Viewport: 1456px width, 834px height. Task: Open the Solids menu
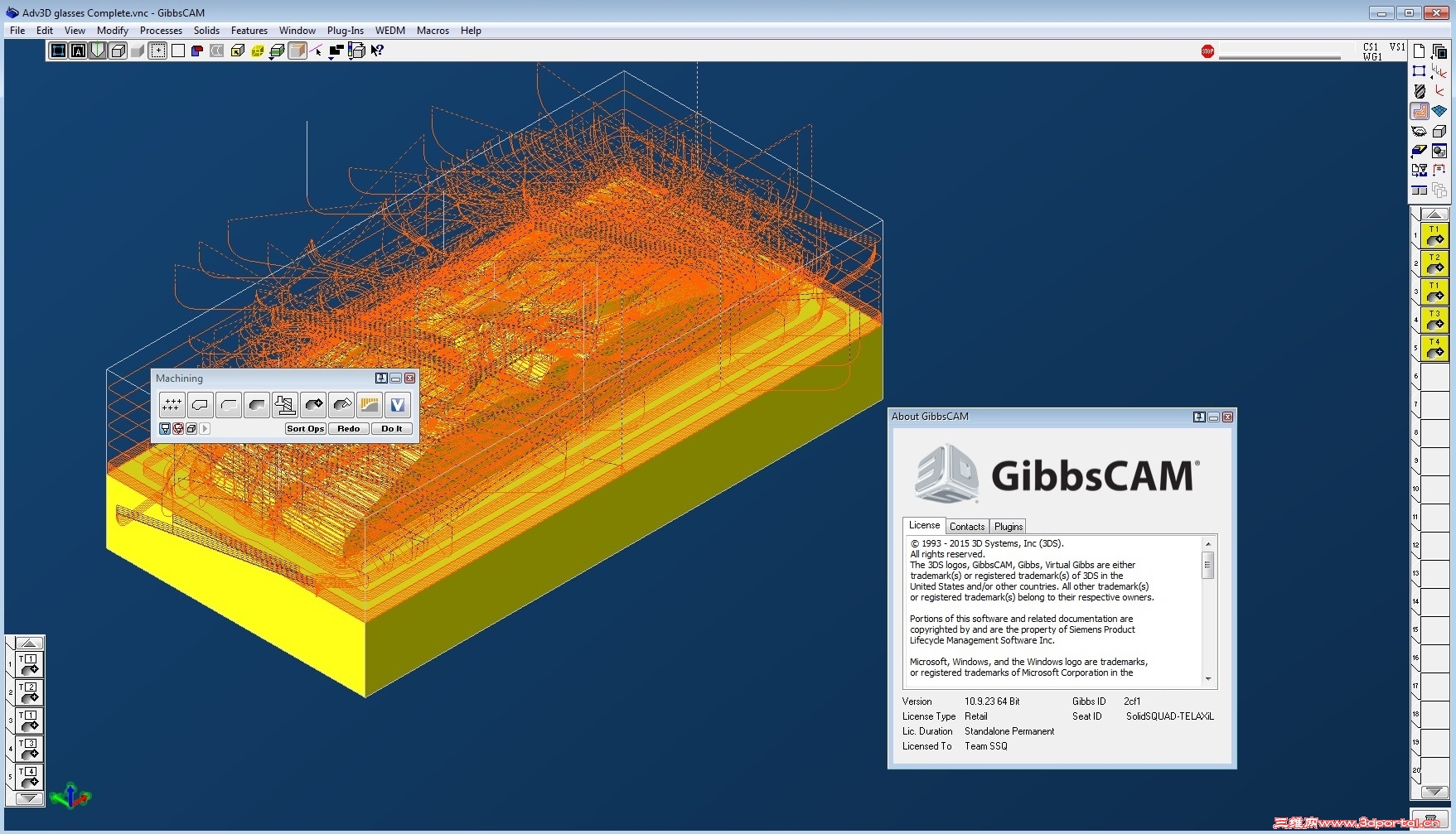pyautogui.click(x=206, y=31)
